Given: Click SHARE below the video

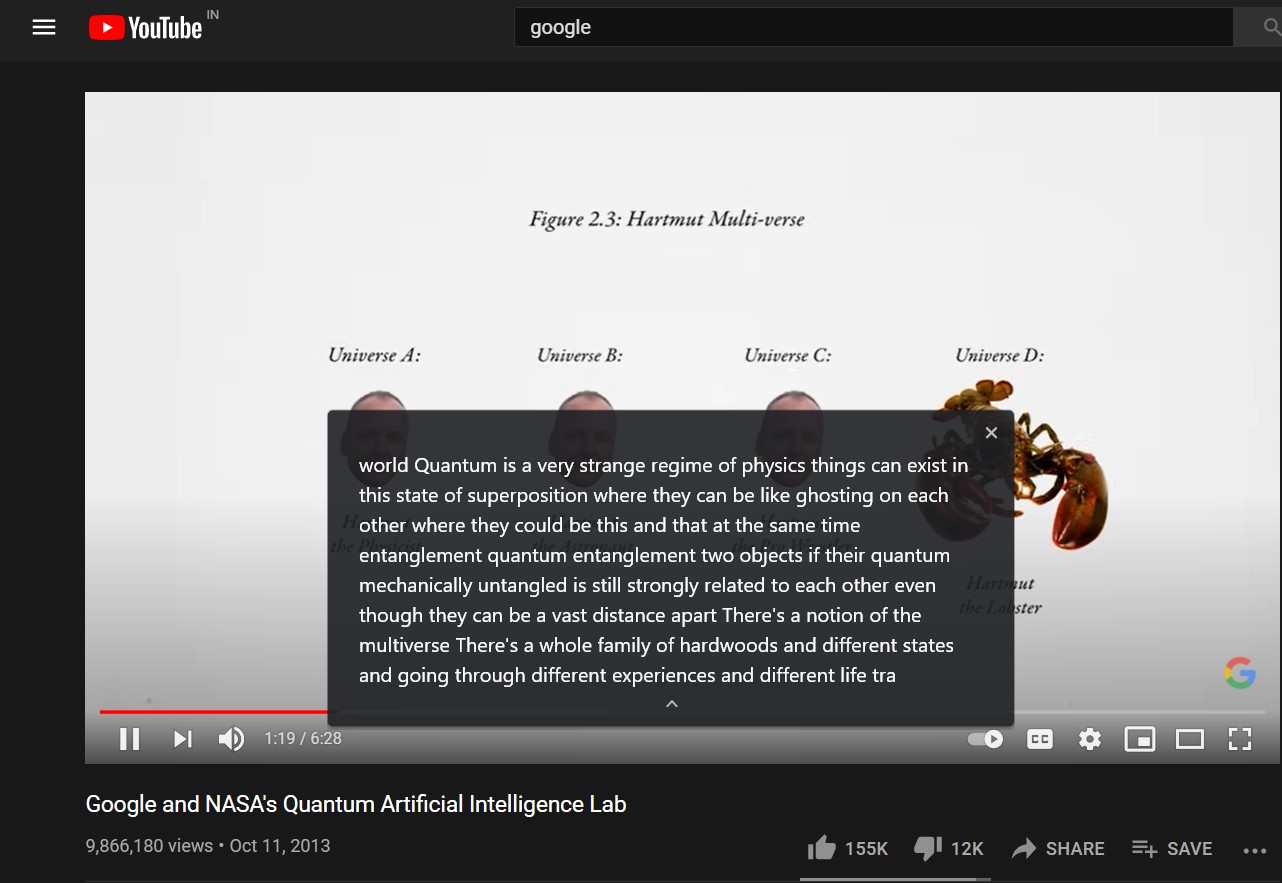Looking at the screenshot, I should 1058,848.
